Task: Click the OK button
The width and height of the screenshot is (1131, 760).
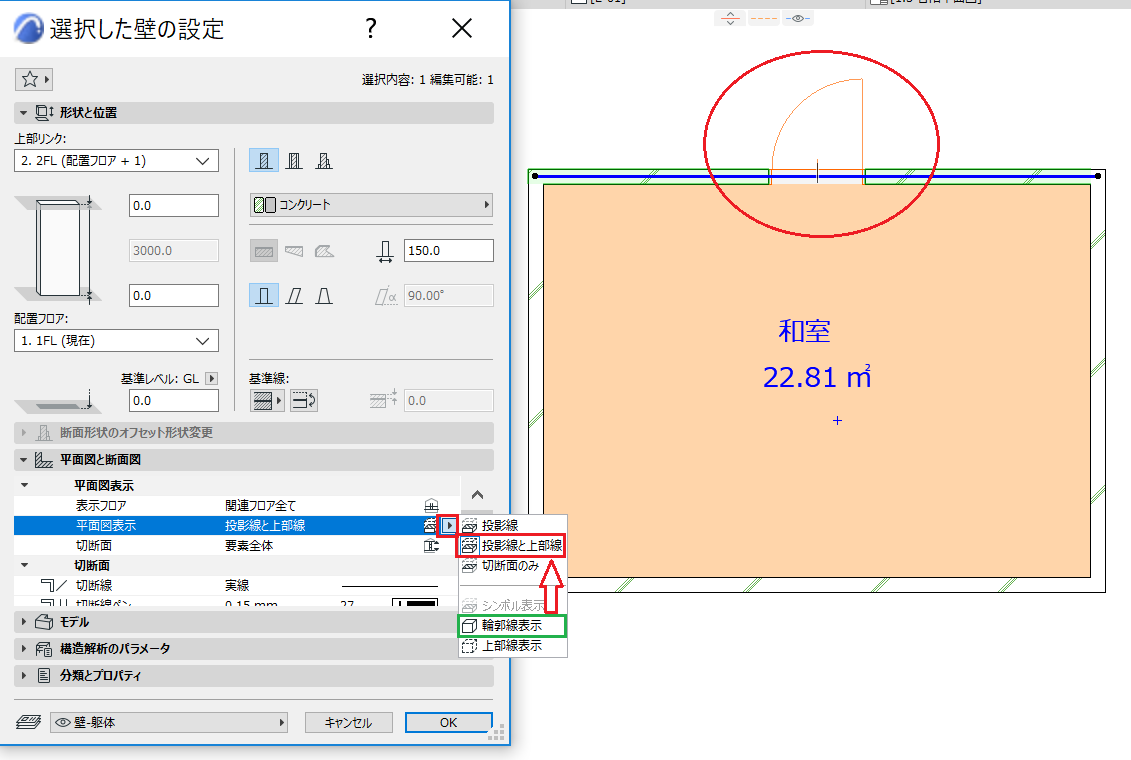Action: tap(448, 723)
